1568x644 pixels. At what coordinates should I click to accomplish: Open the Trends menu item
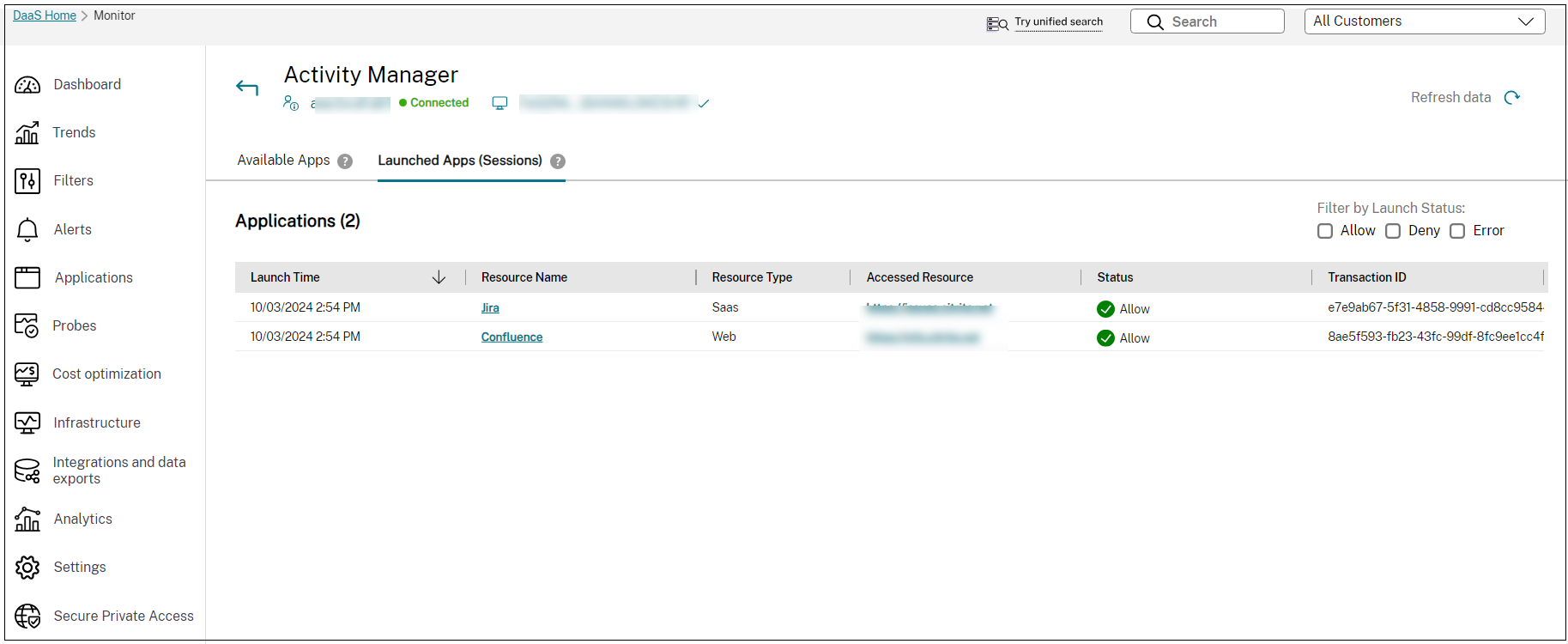pos(74,133)
